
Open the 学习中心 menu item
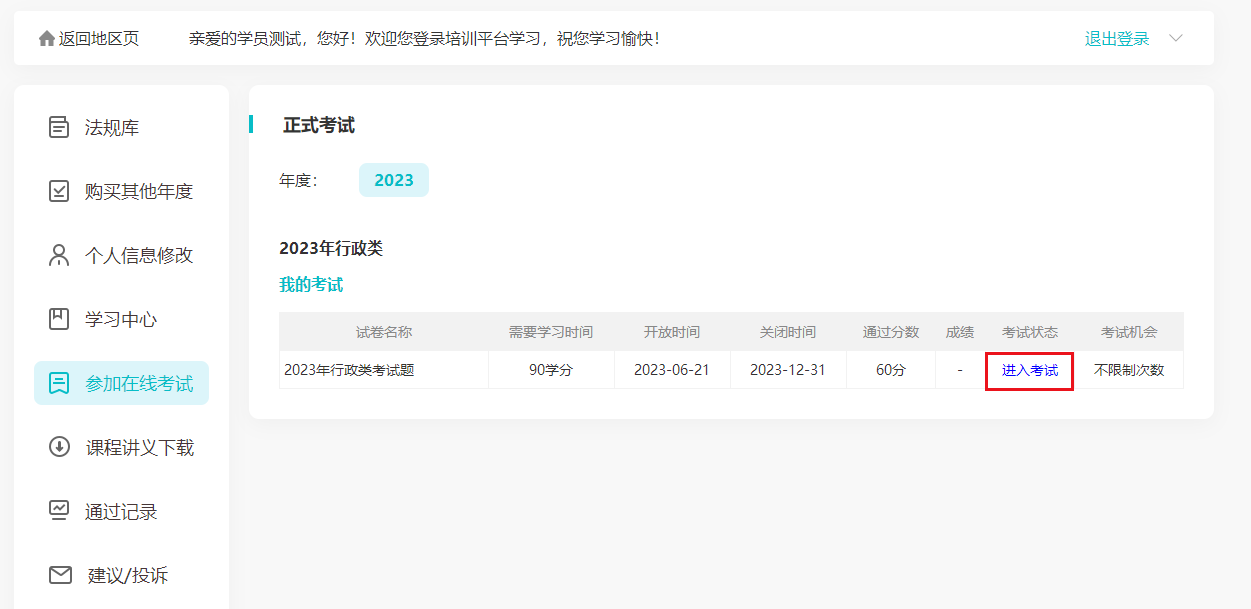pyautogui.click(x=121, y=320)
